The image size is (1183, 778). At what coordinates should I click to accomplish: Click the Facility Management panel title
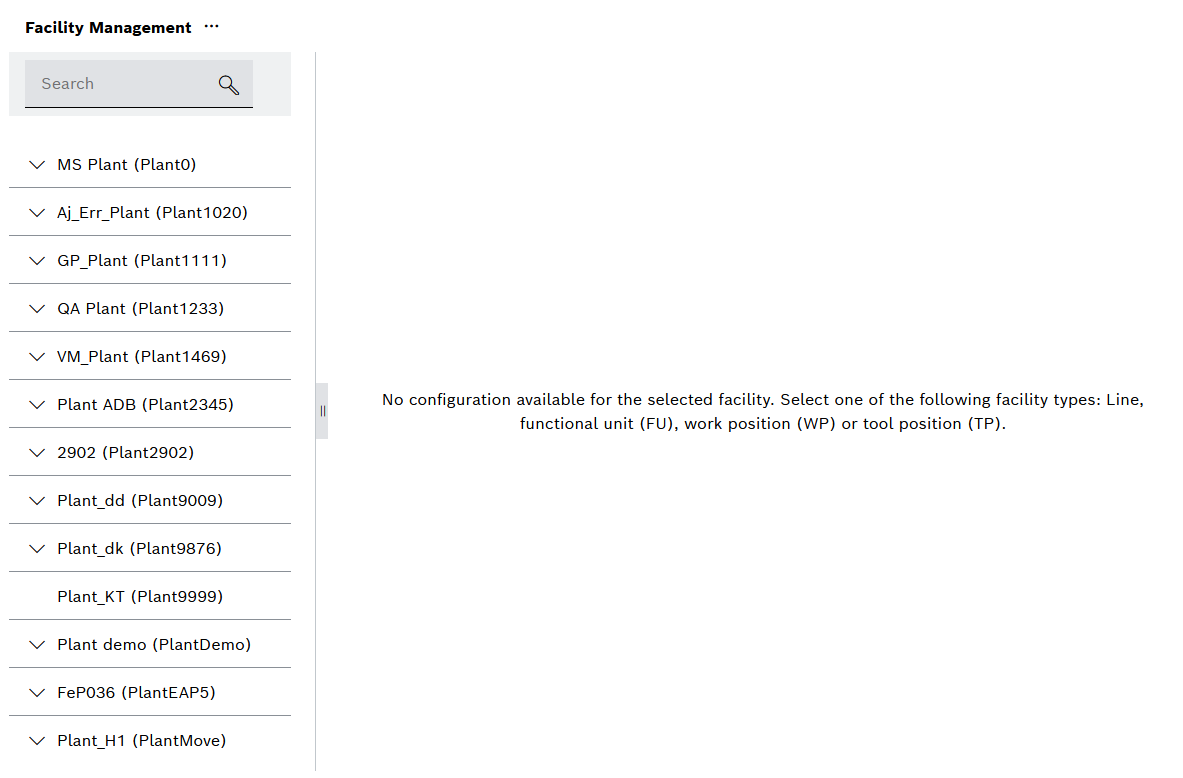point(105,27)
